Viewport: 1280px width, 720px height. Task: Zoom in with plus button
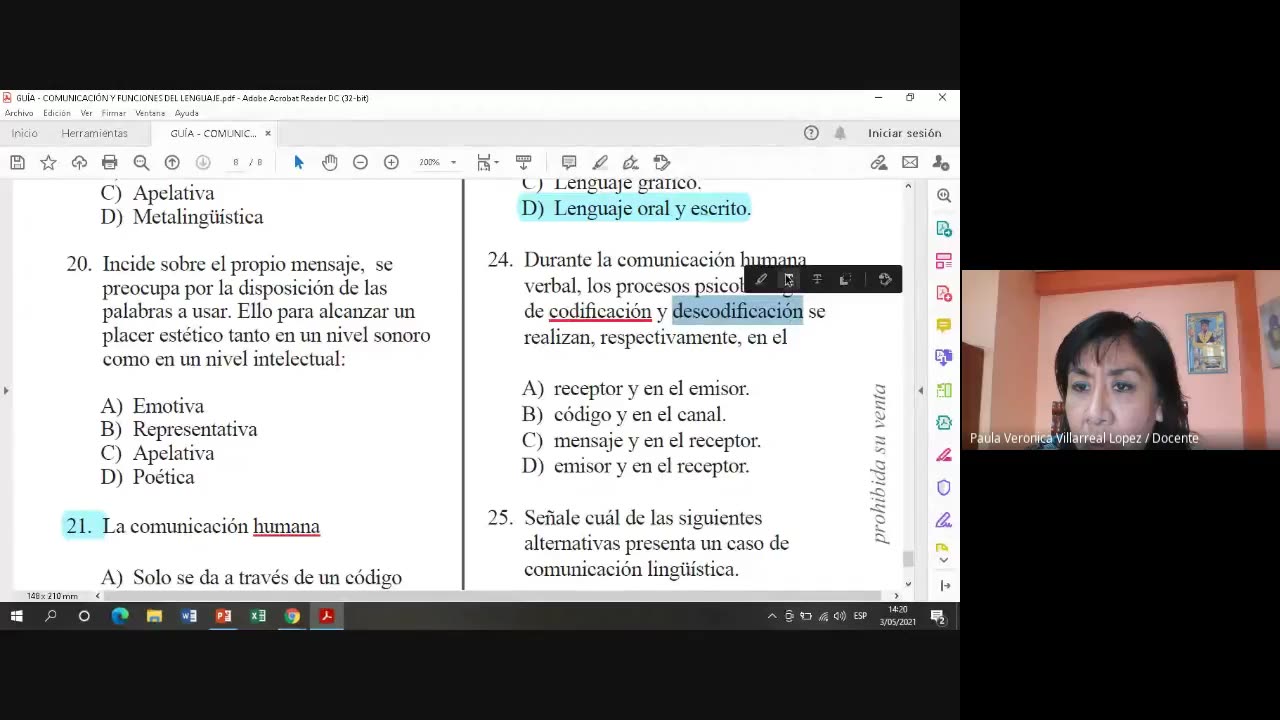[391, 162]
